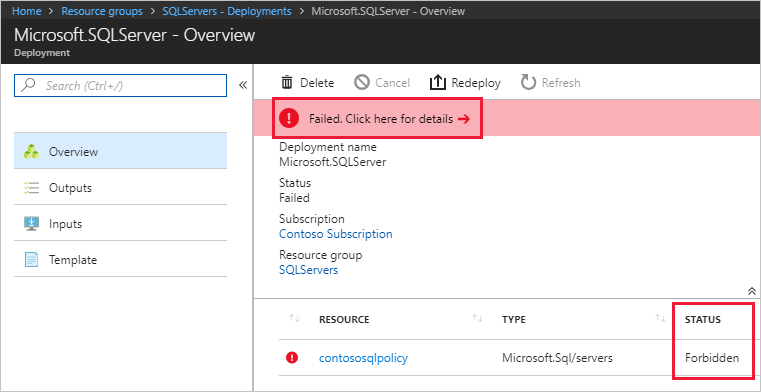Click the Redeploy upload arrow icon

437,82
